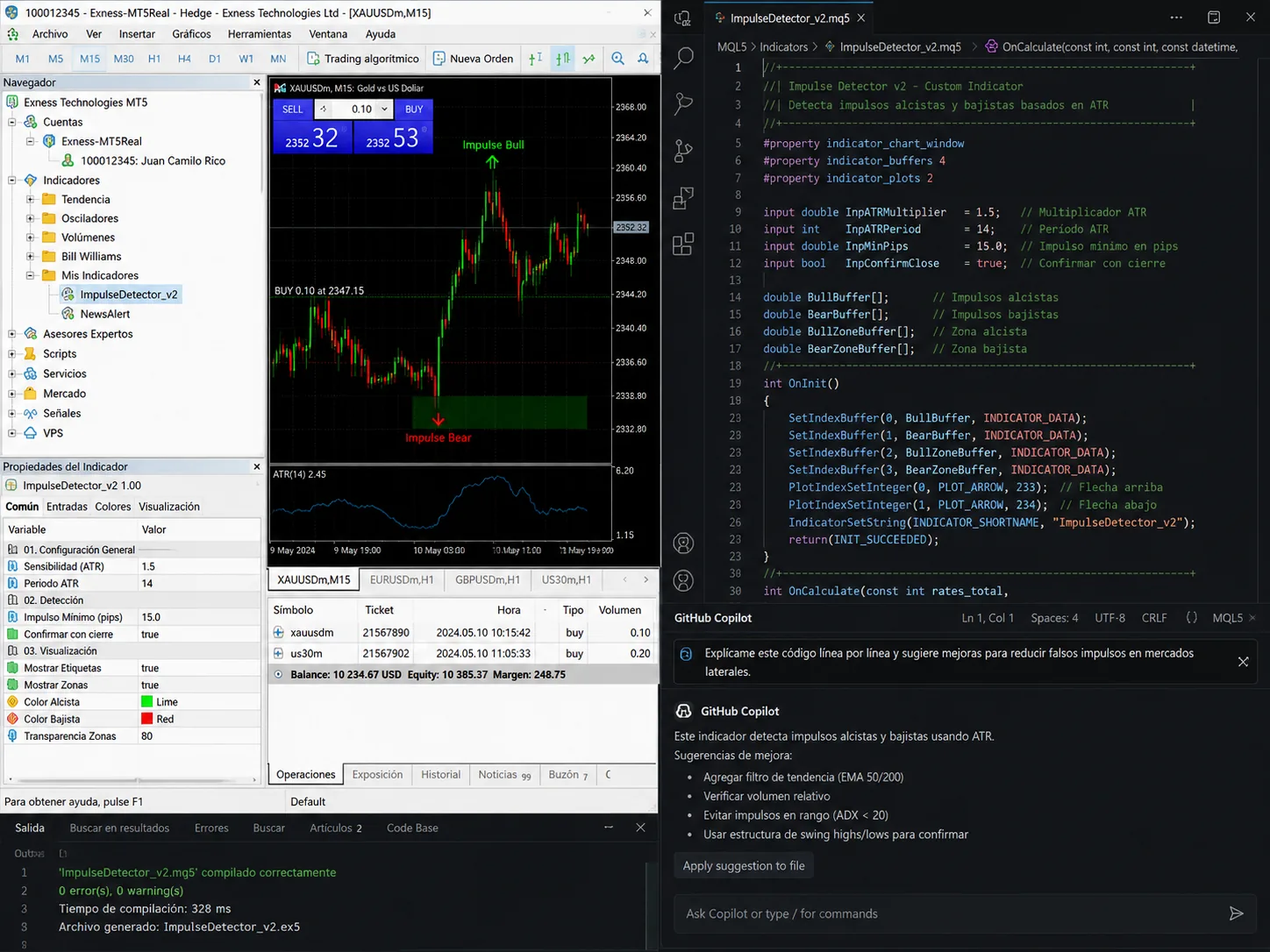Click the Exness Technologies MT5 root icon
1270x952 pixels.
[12, 103]
